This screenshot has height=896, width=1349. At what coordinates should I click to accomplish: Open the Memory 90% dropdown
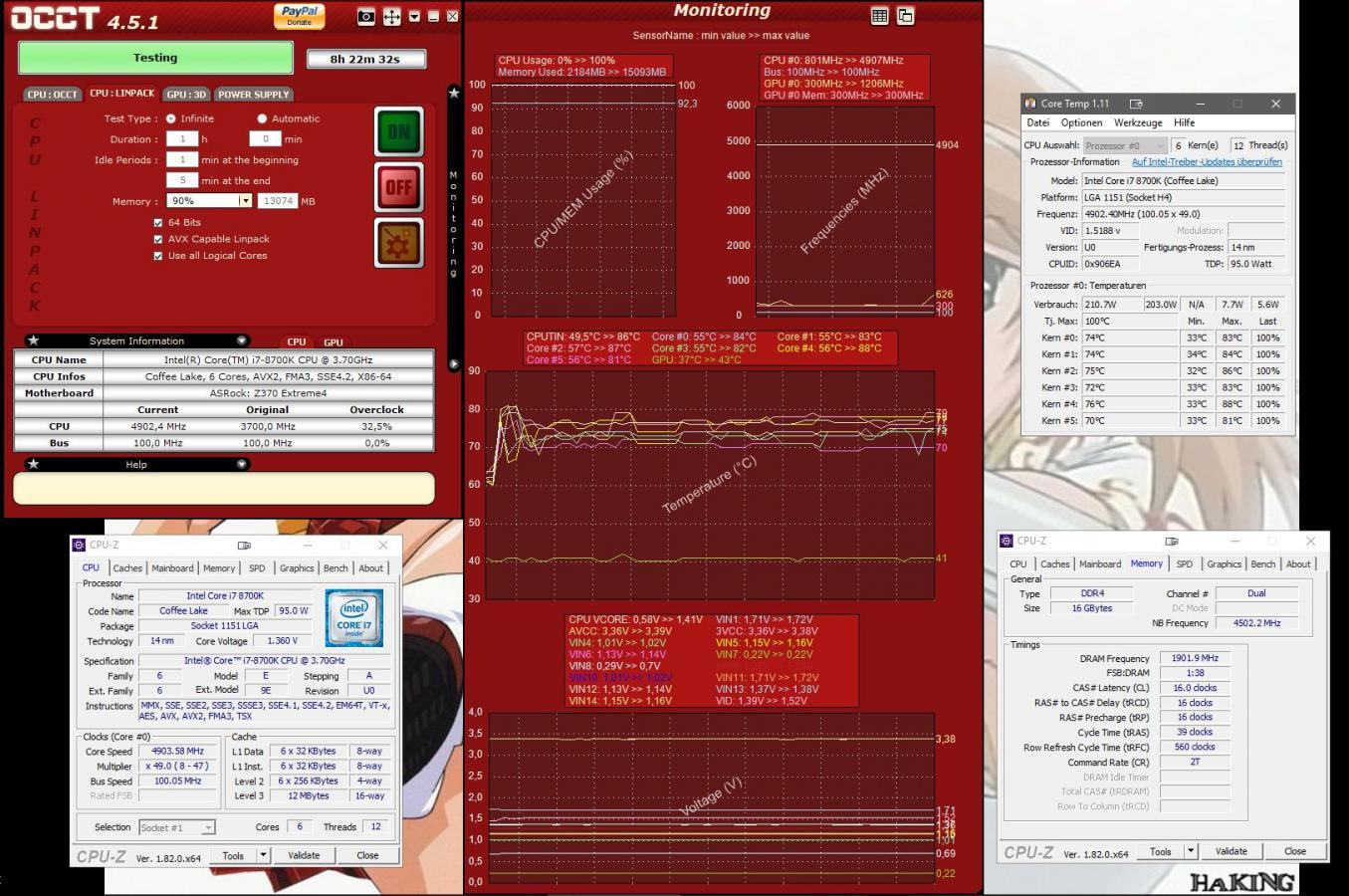[245, 201]
